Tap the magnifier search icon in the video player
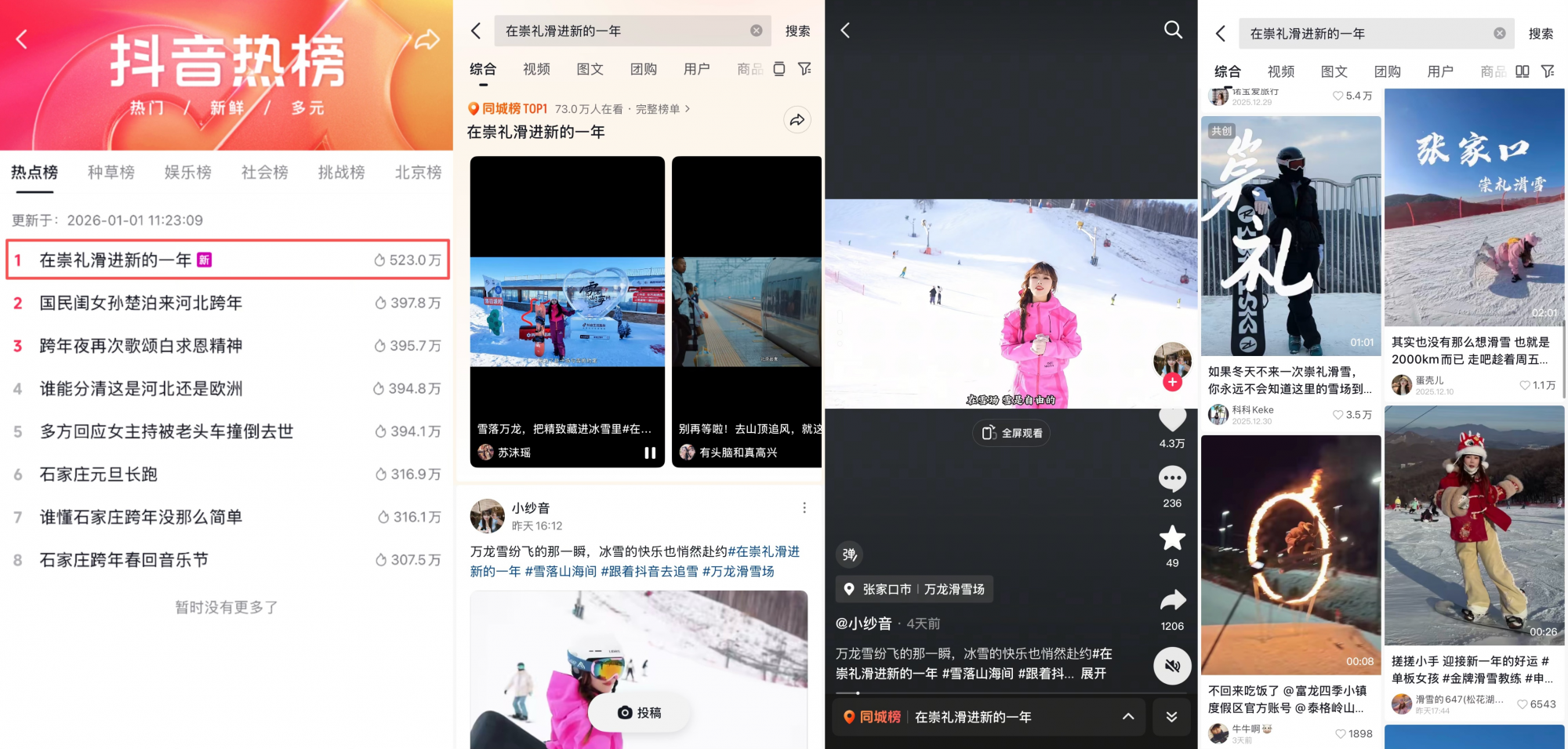 pos(1173,30)
